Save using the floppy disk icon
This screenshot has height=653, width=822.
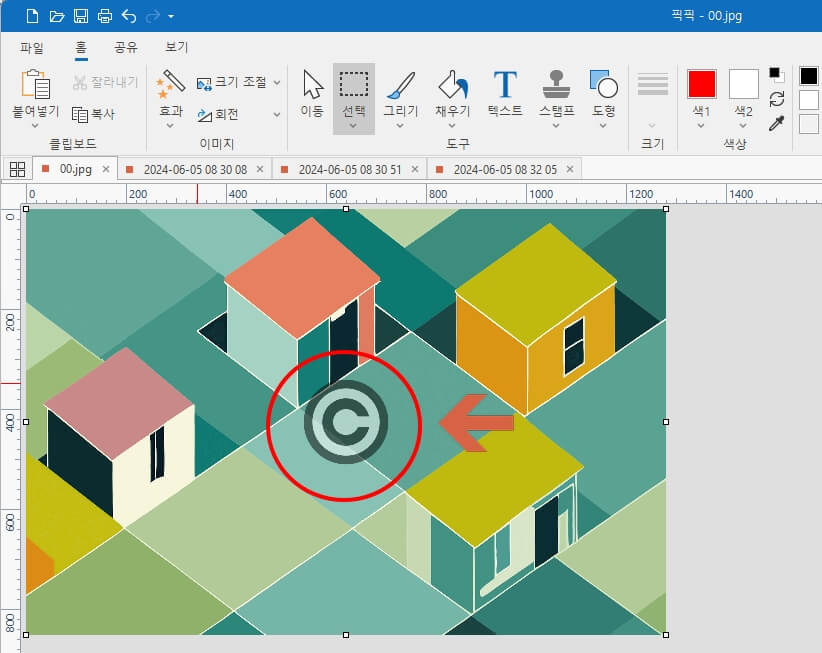81,16
